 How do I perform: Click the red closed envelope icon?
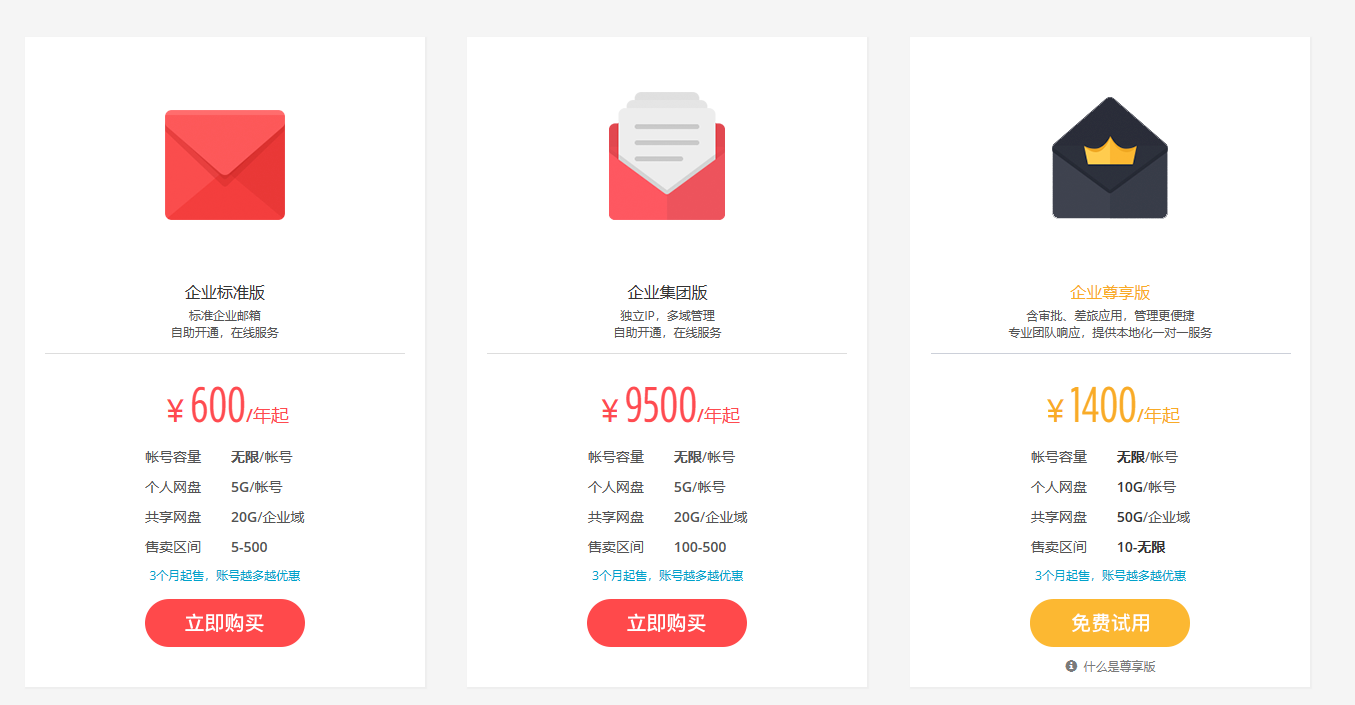click(x=225, y=165)
